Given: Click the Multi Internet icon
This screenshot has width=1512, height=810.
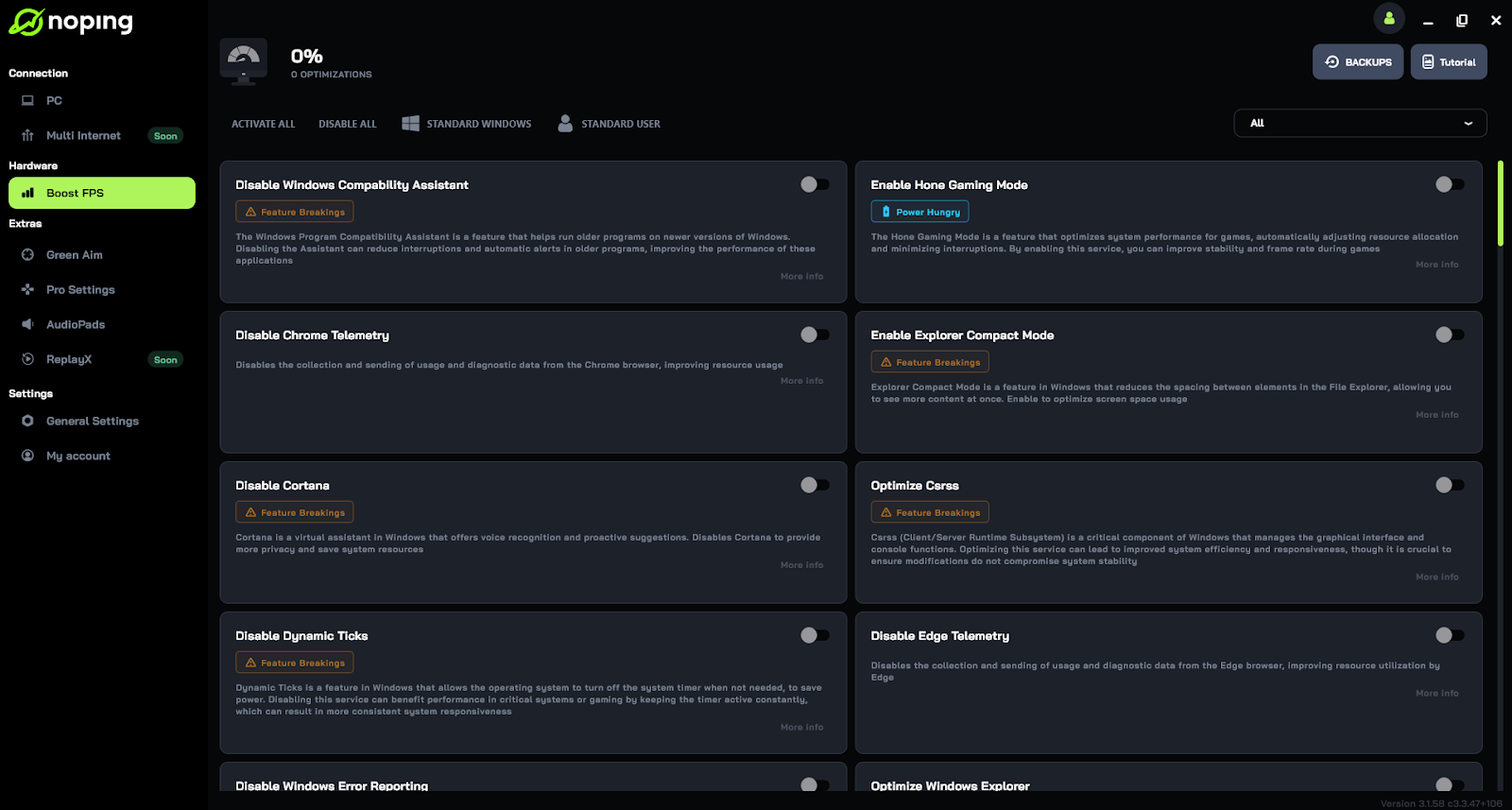Looking at the screenshot, I should (27, 135).
